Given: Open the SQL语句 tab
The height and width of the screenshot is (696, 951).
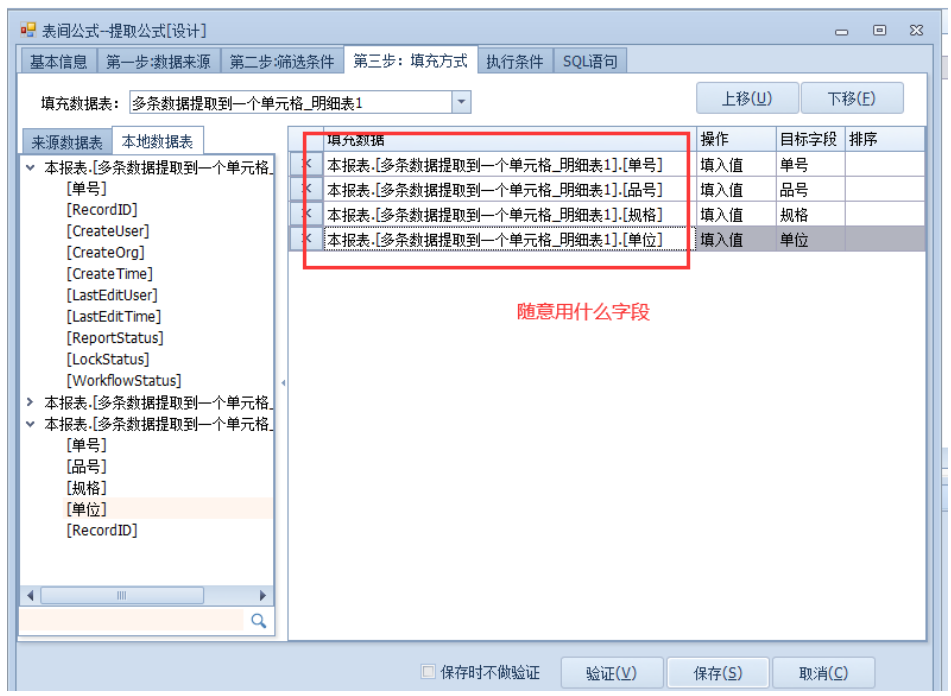Looking at the screenshot, I should (589, 62).
